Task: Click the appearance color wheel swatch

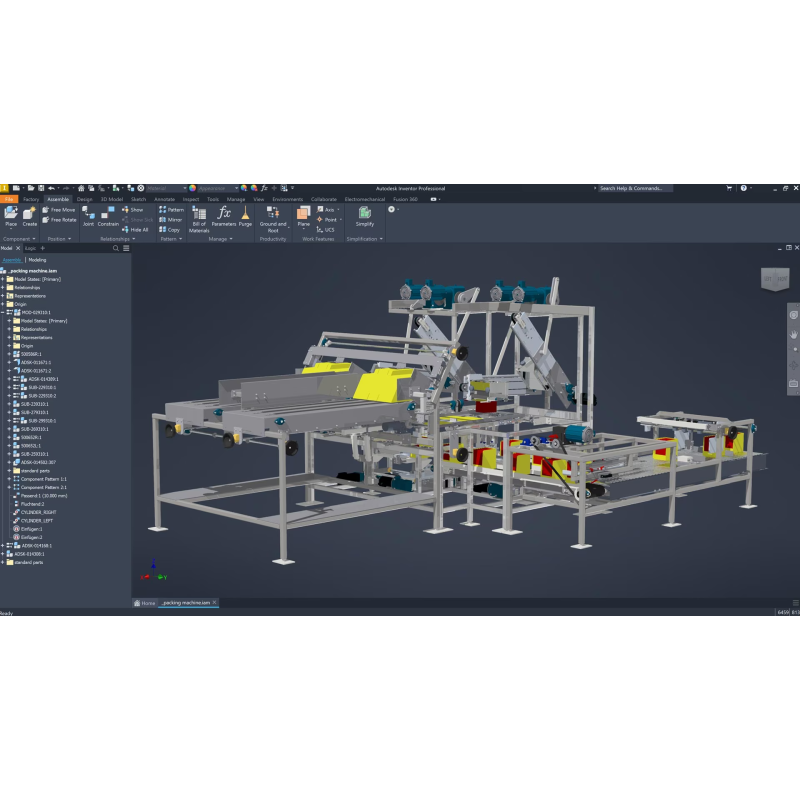Action: point(193,188)
